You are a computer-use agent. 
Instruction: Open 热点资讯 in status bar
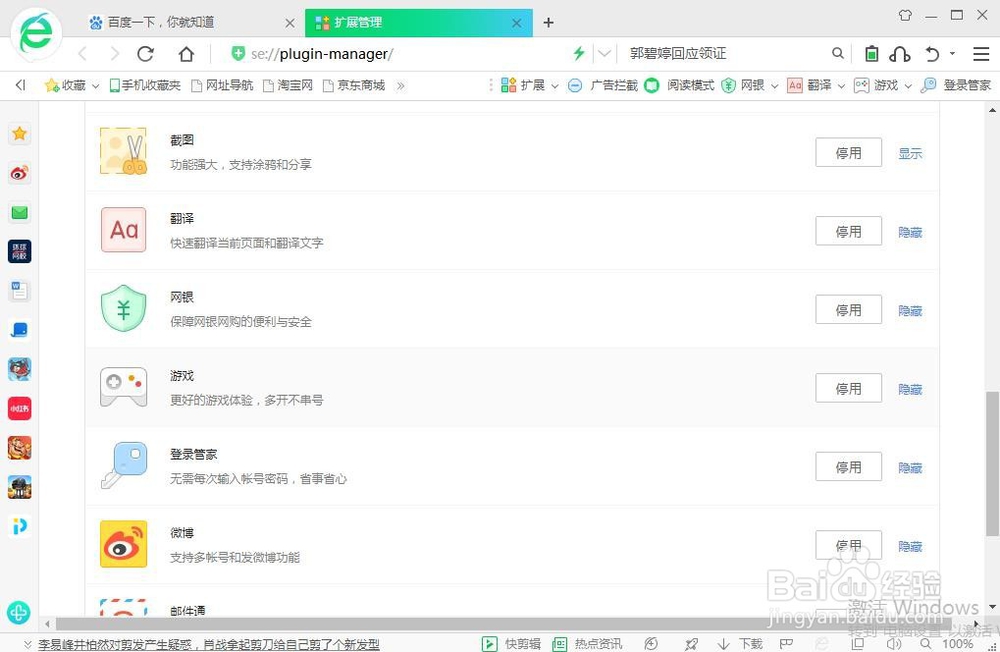tap(587, 644)
